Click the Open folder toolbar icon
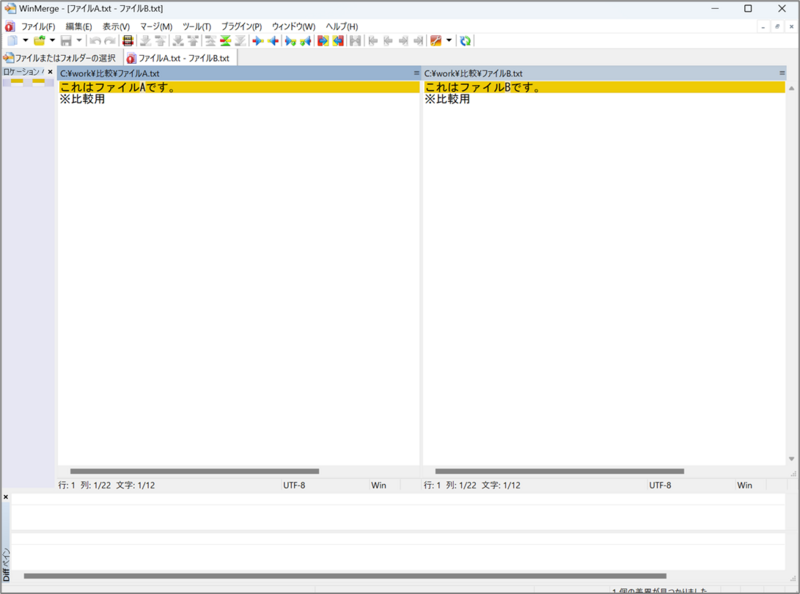The width and height of the screenshot is (800, 594). point(39,41)
